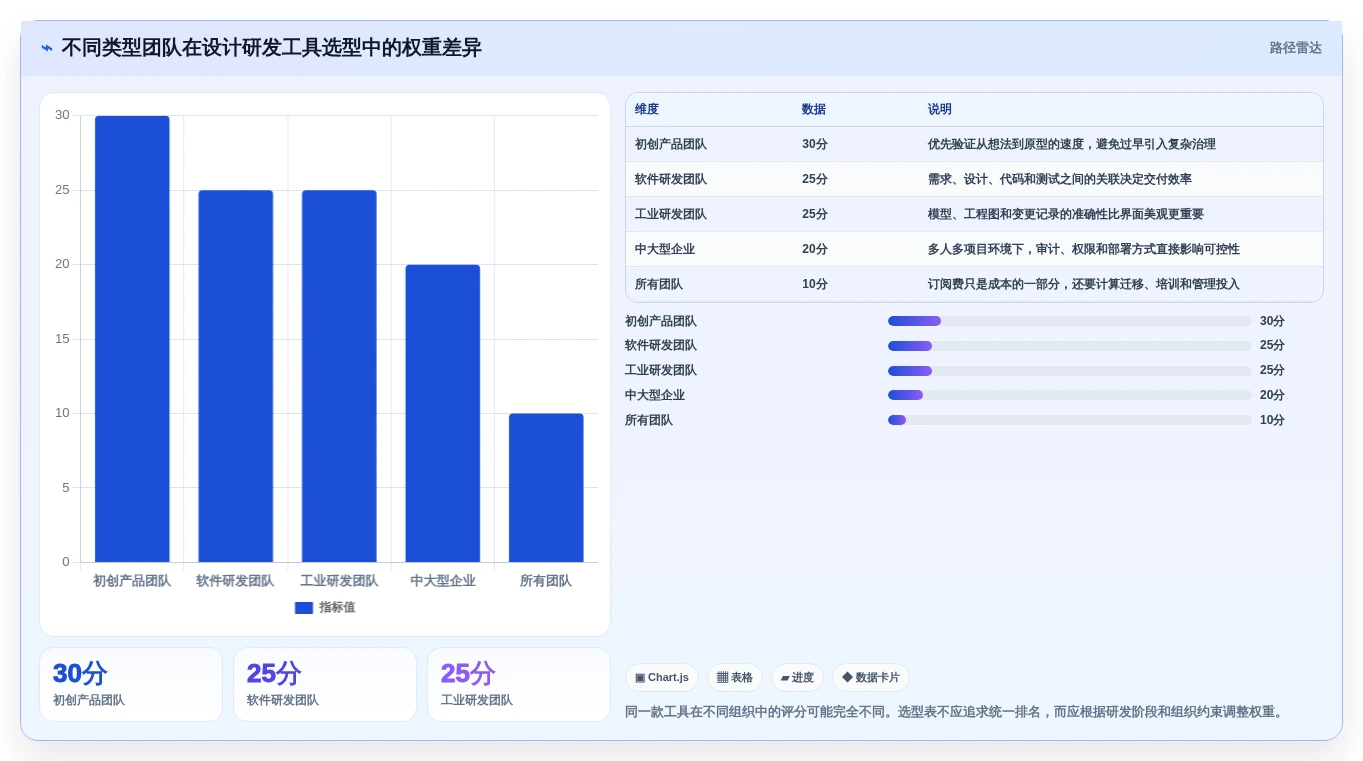Click the 20分 value beside progress bar
Viewport: 1363px width, 761px height.
point(1272,396)
